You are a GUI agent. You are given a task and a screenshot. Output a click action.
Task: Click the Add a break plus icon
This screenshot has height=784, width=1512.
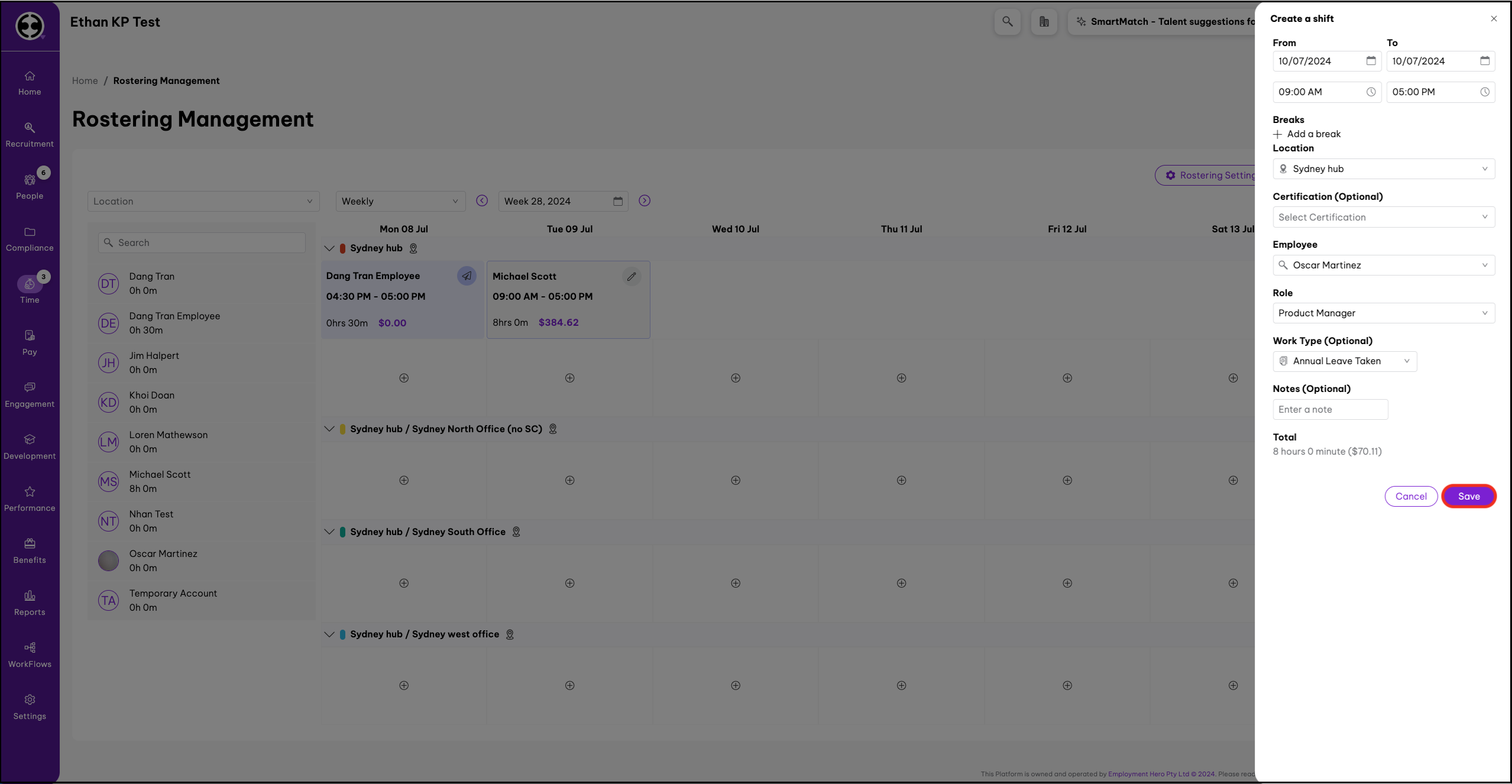coord(1277,134)
